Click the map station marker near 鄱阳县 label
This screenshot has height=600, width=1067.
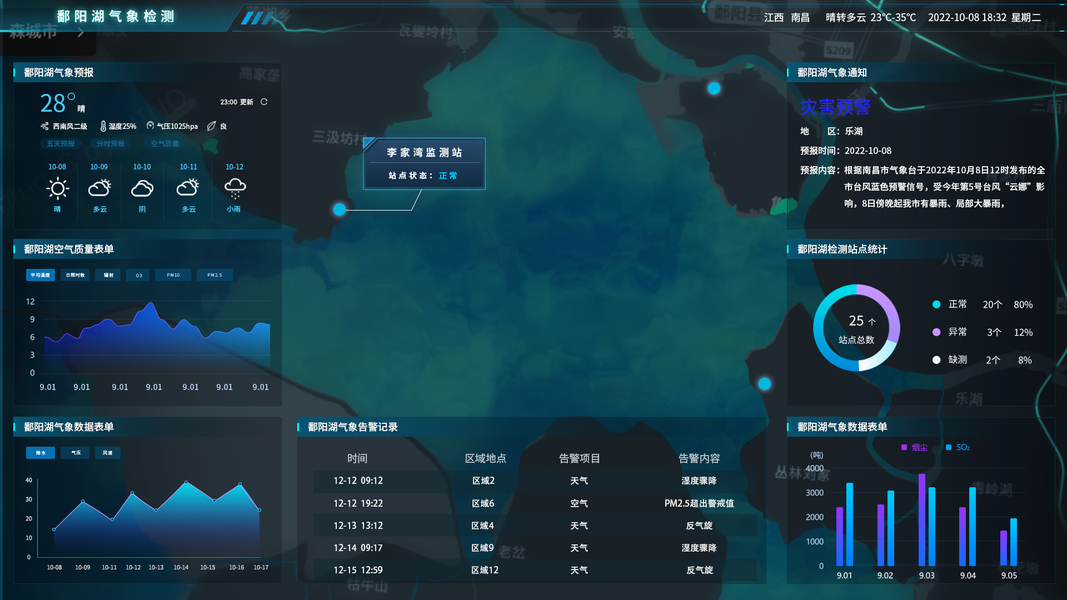click(714, 88)
